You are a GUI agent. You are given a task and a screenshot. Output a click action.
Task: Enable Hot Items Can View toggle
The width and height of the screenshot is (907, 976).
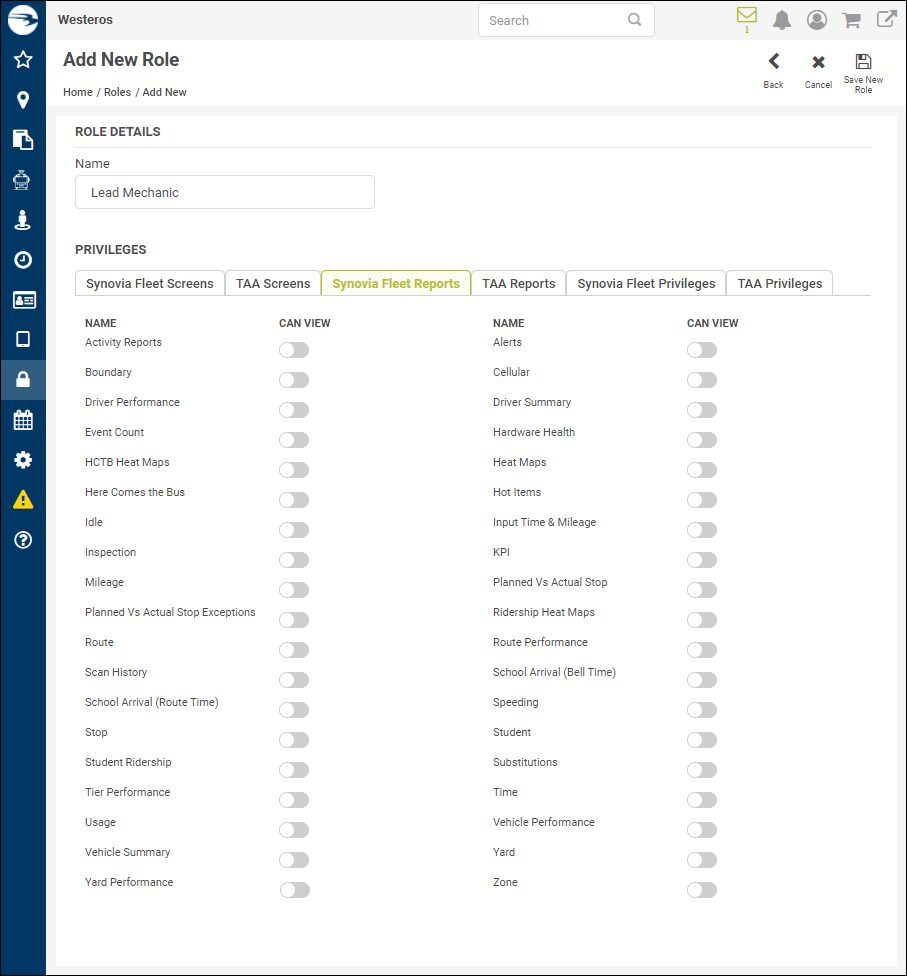(702, 500)
